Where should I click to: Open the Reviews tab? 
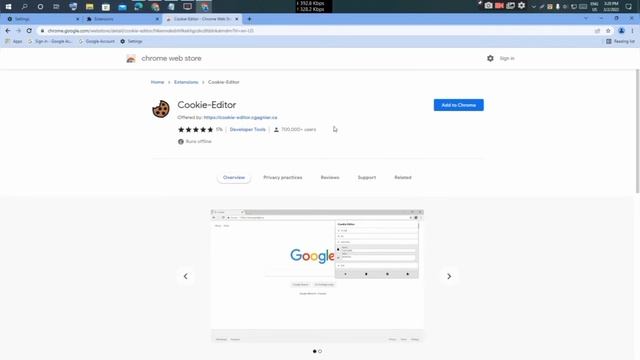click(330, 178)
